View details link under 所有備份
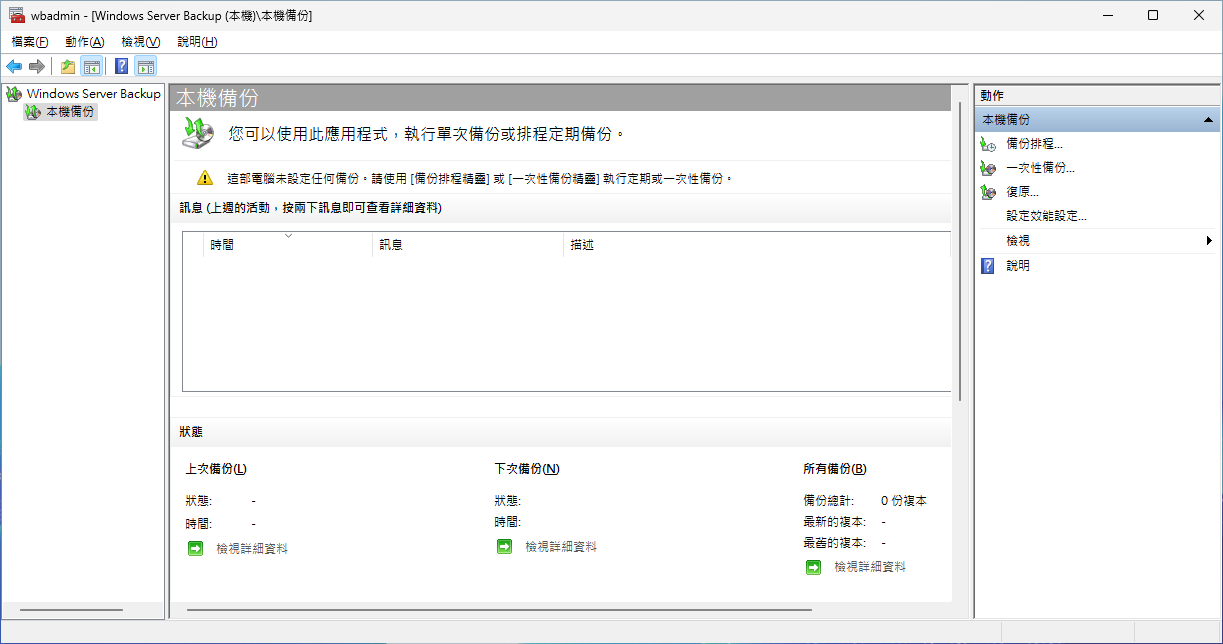This screenshot has width=1223, height=644. click(870, 567)
